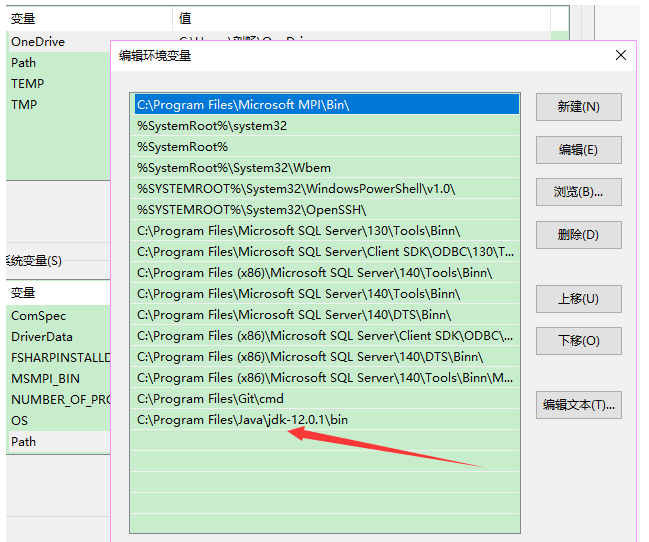
Task: Select the Java\jdk-12.0.1\bin path entry
Action: click(327, 420)
